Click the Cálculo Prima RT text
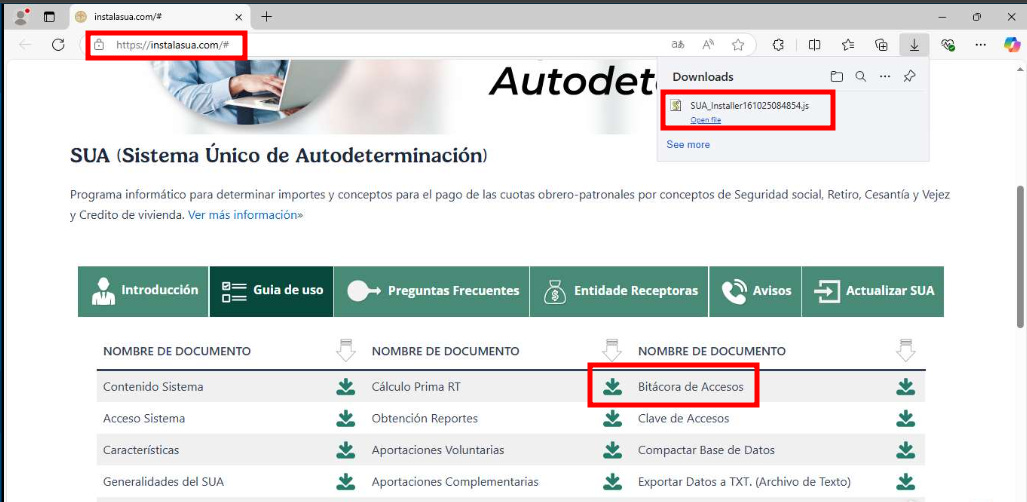 point(416,387)
